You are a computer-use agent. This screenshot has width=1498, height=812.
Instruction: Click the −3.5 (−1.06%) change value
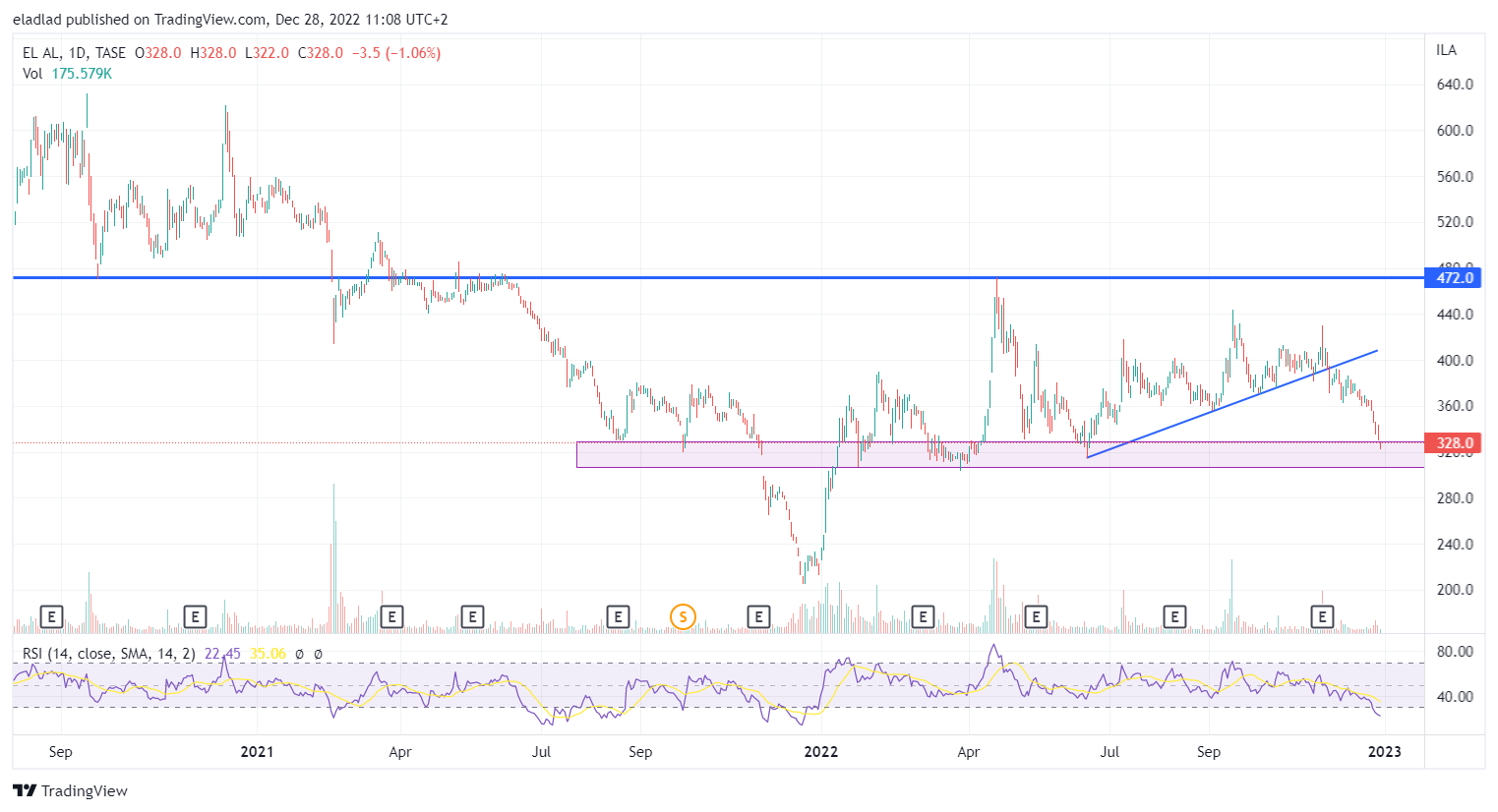[x=396, y=53]
